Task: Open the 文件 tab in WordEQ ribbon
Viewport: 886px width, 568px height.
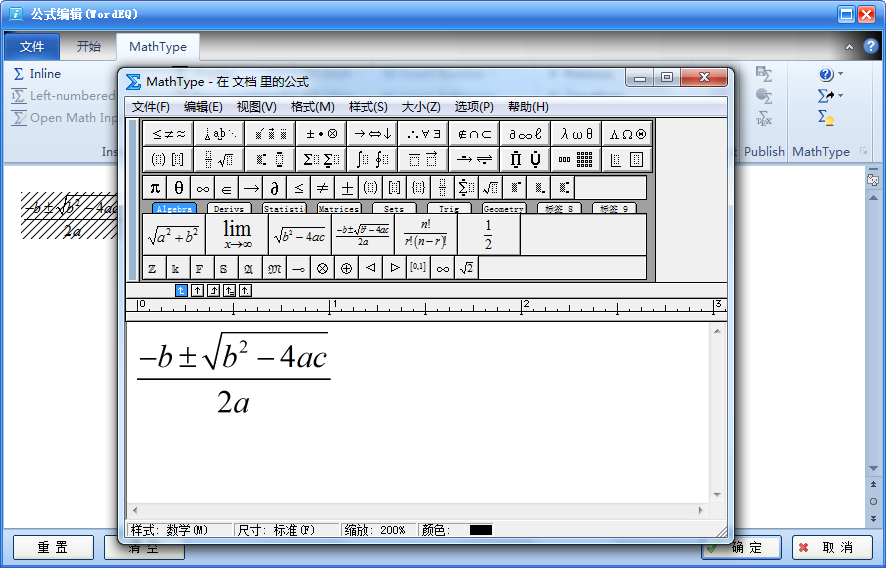Action: (32, 47)
